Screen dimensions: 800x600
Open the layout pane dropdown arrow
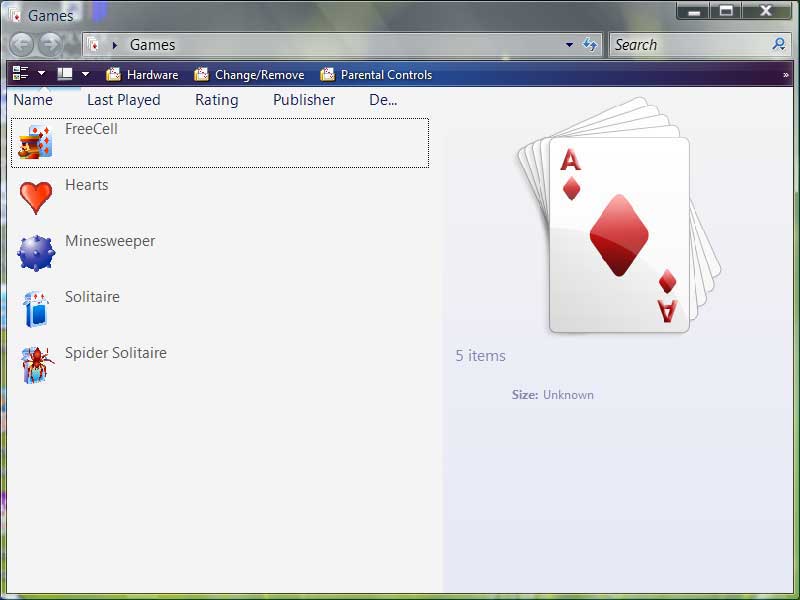86,74
